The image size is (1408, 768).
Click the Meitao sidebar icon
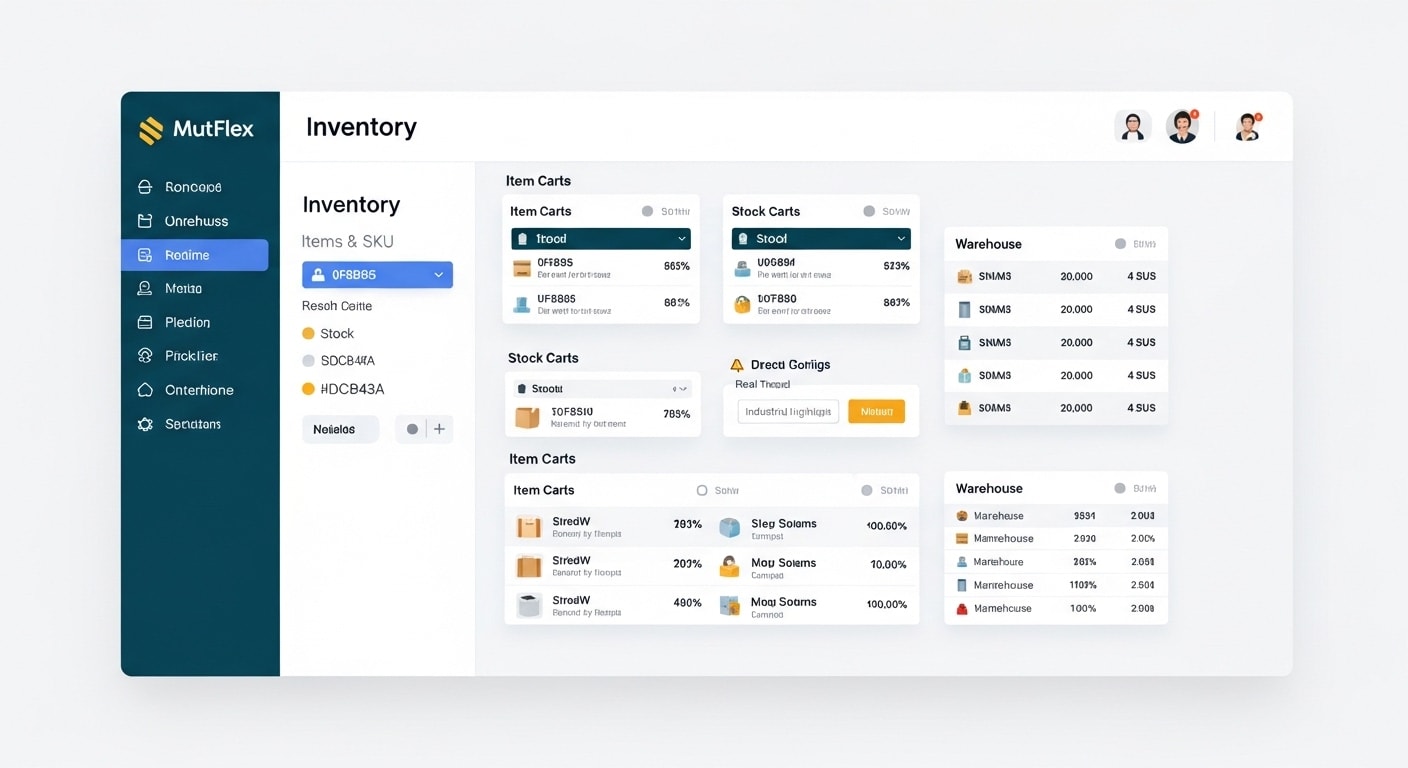145,288
